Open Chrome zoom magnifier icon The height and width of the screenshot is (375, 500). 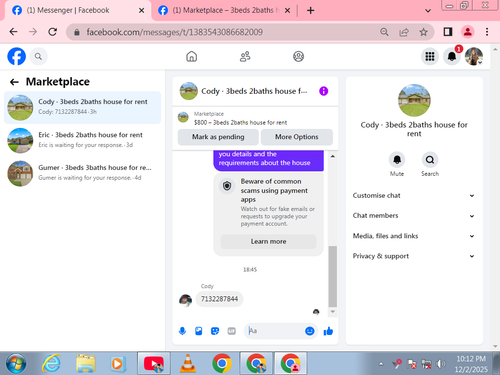click(x=384, y=32)
